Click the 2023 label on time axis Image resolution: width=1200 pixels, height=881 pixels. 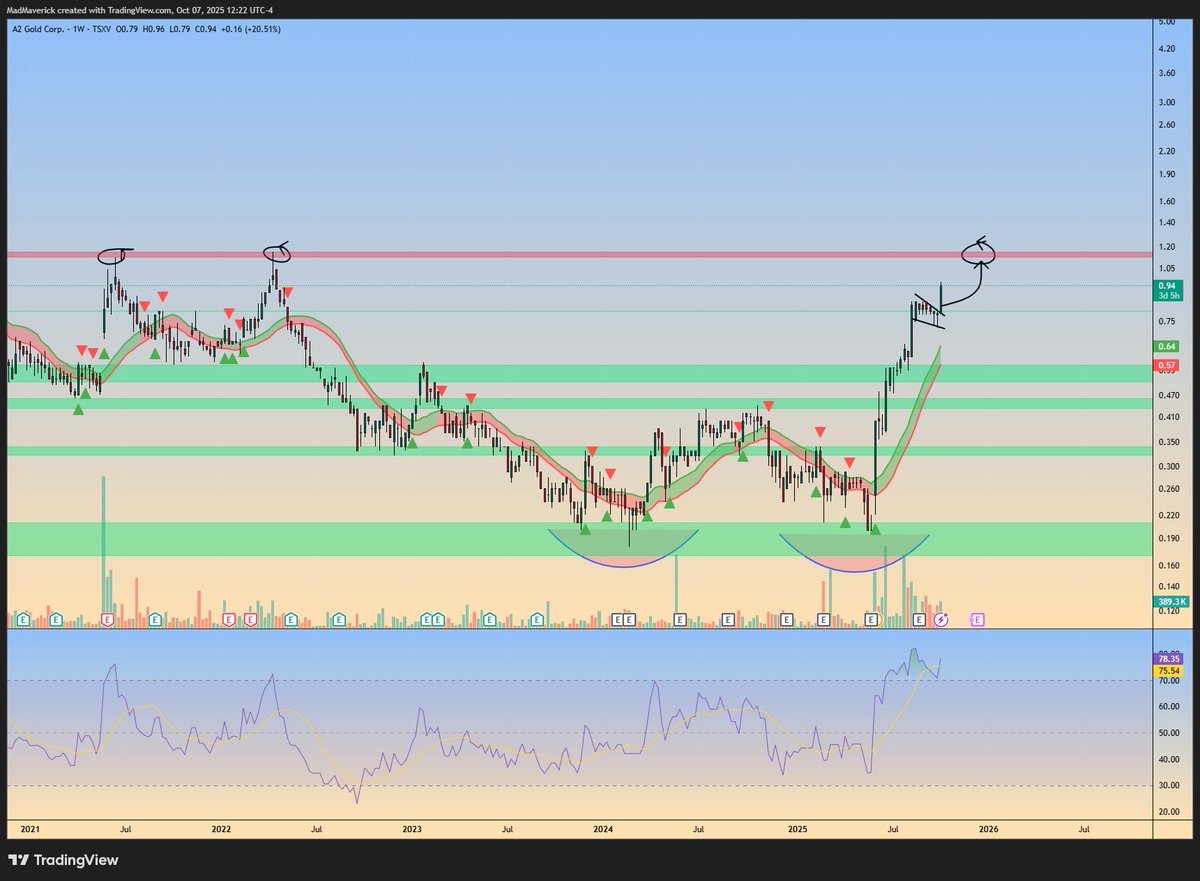tap(412, 829)
